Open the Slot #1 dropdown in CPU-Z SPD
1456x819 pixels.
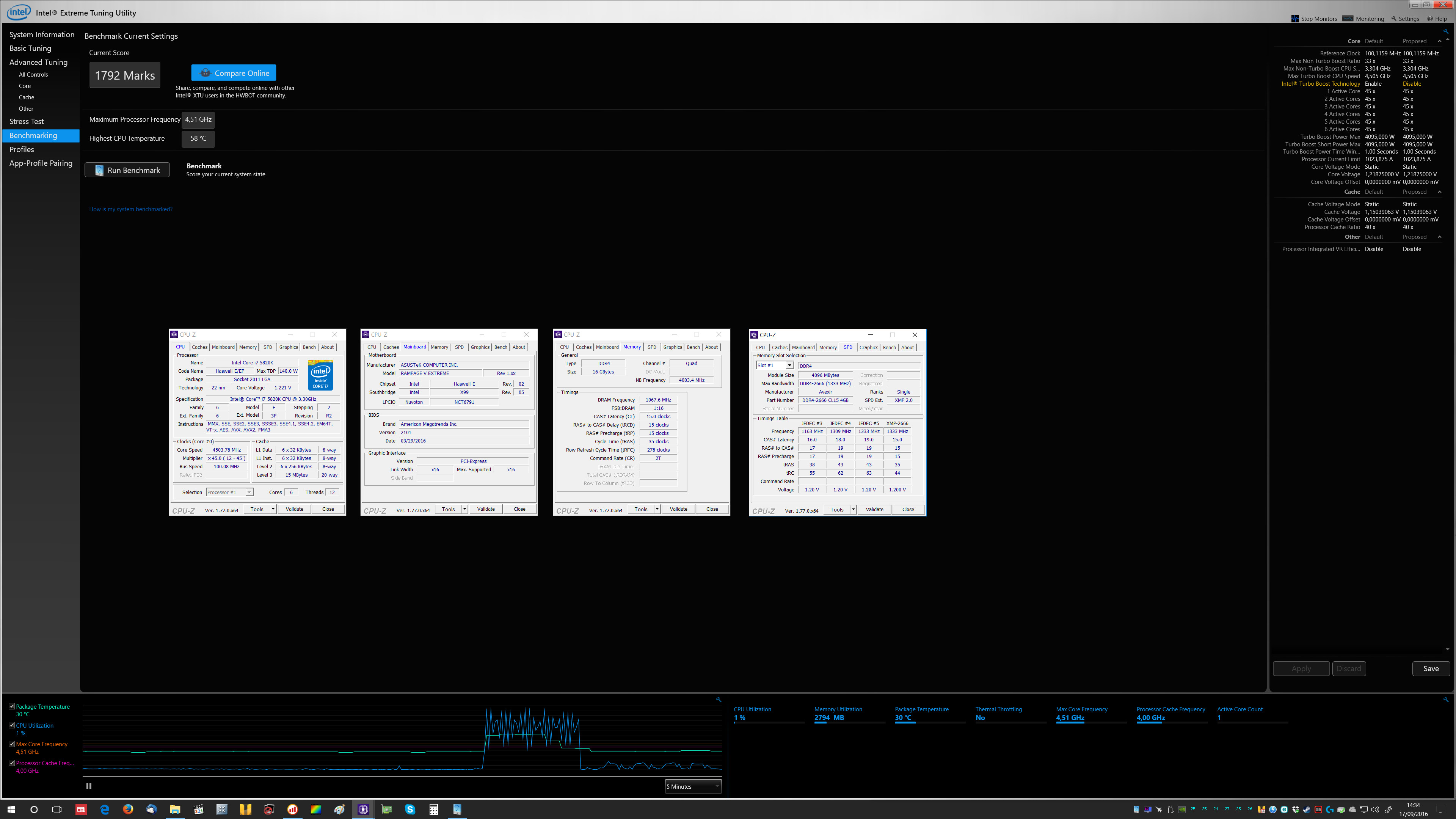[x=774, y=365]
